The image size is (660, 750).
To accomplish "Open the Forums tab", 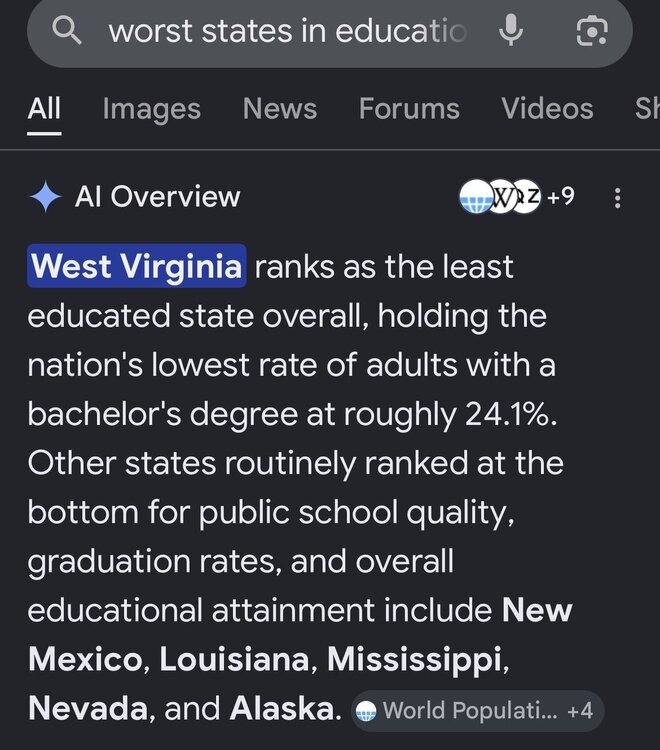I will coord(409,109).
